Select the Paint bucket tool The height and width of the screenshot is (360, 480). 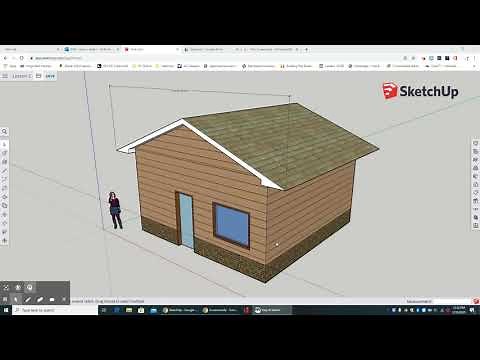tap(4, 162)
